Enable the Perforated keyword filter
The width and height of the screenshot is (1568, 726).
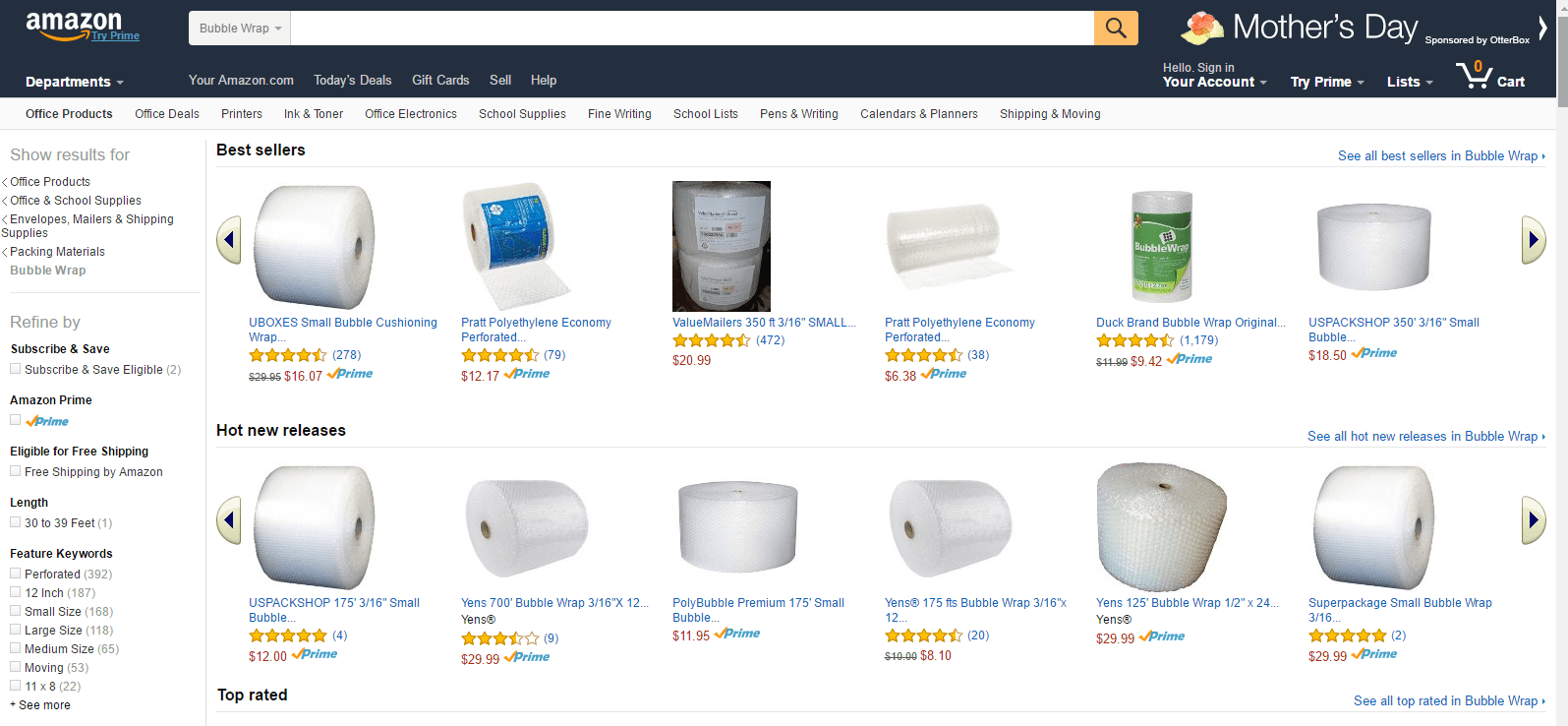coord(16,574)
